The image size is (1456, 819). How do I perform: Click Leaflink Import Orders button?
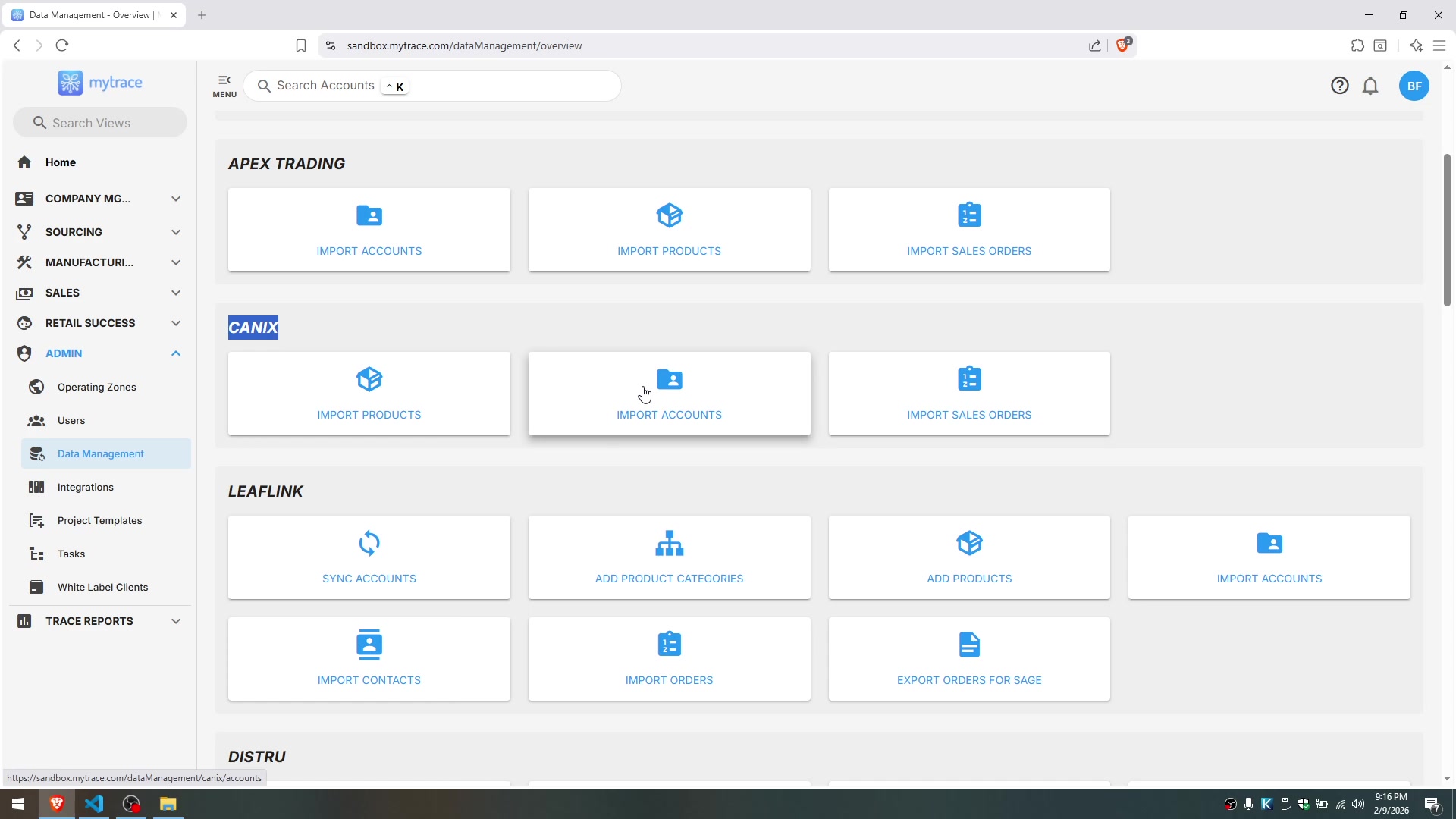coord(669,658)
